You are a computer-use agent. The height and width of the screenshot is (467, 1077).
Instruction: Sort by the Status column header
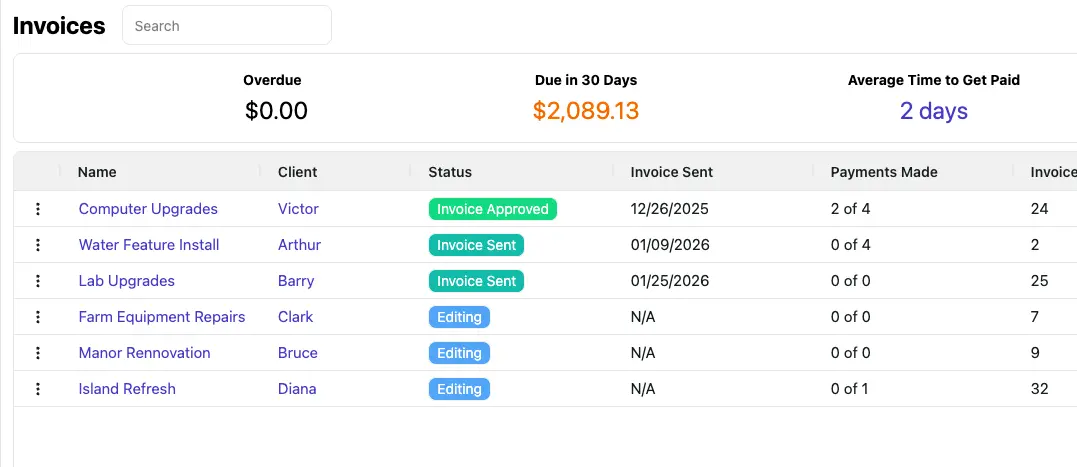click(x=450, y=172)
